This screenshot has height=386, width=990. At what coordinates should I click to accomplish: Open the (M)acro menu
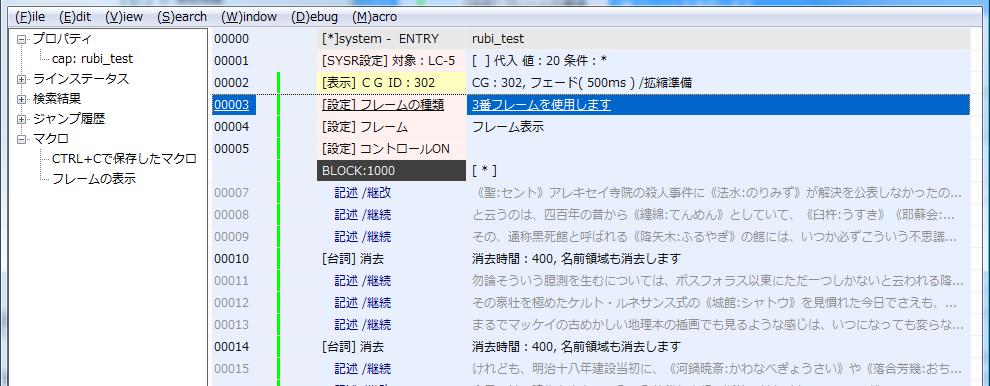coord(375,17)
